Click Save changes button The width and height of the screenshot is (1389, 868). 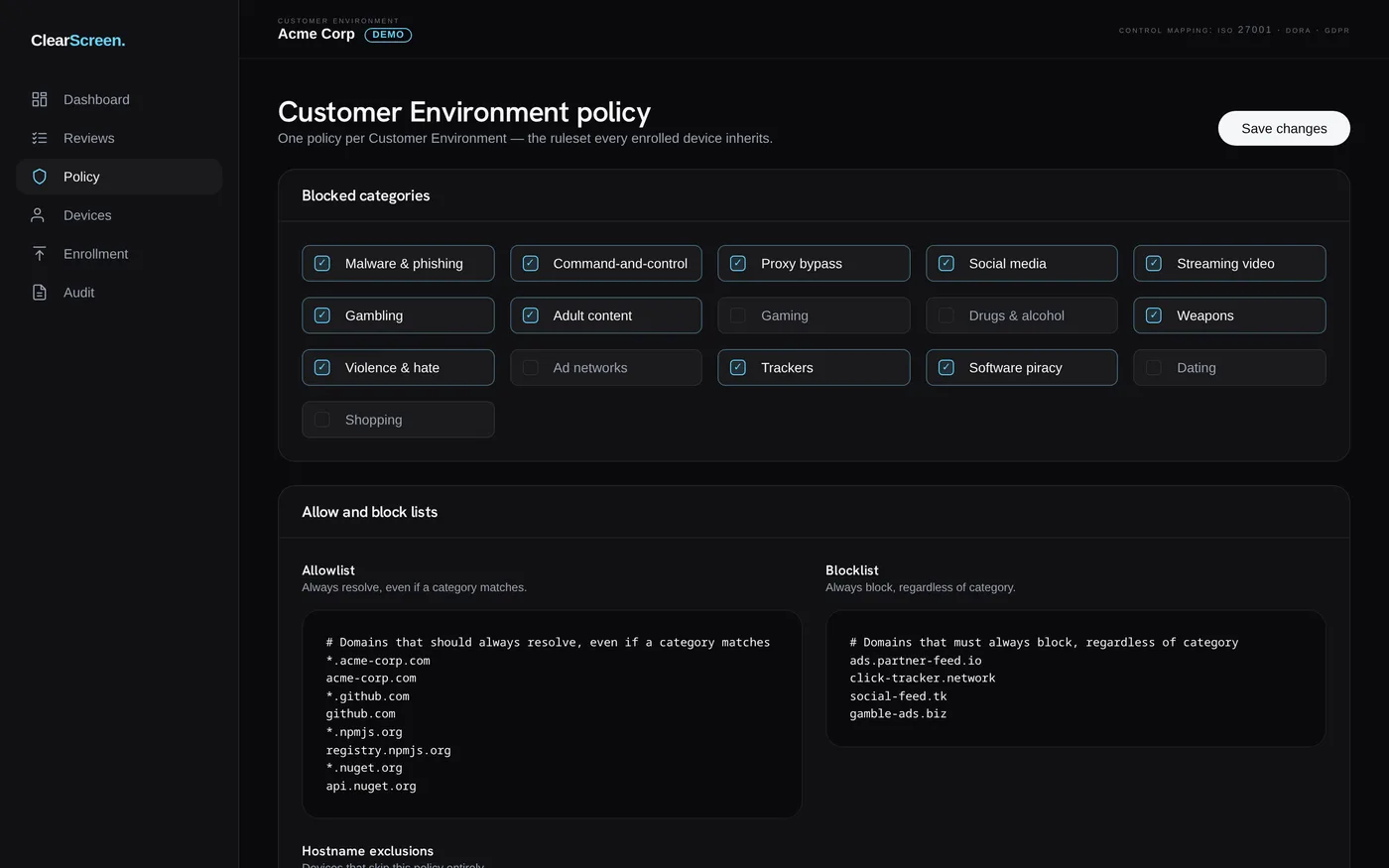pyautogui.click(x=1284, y=128)
